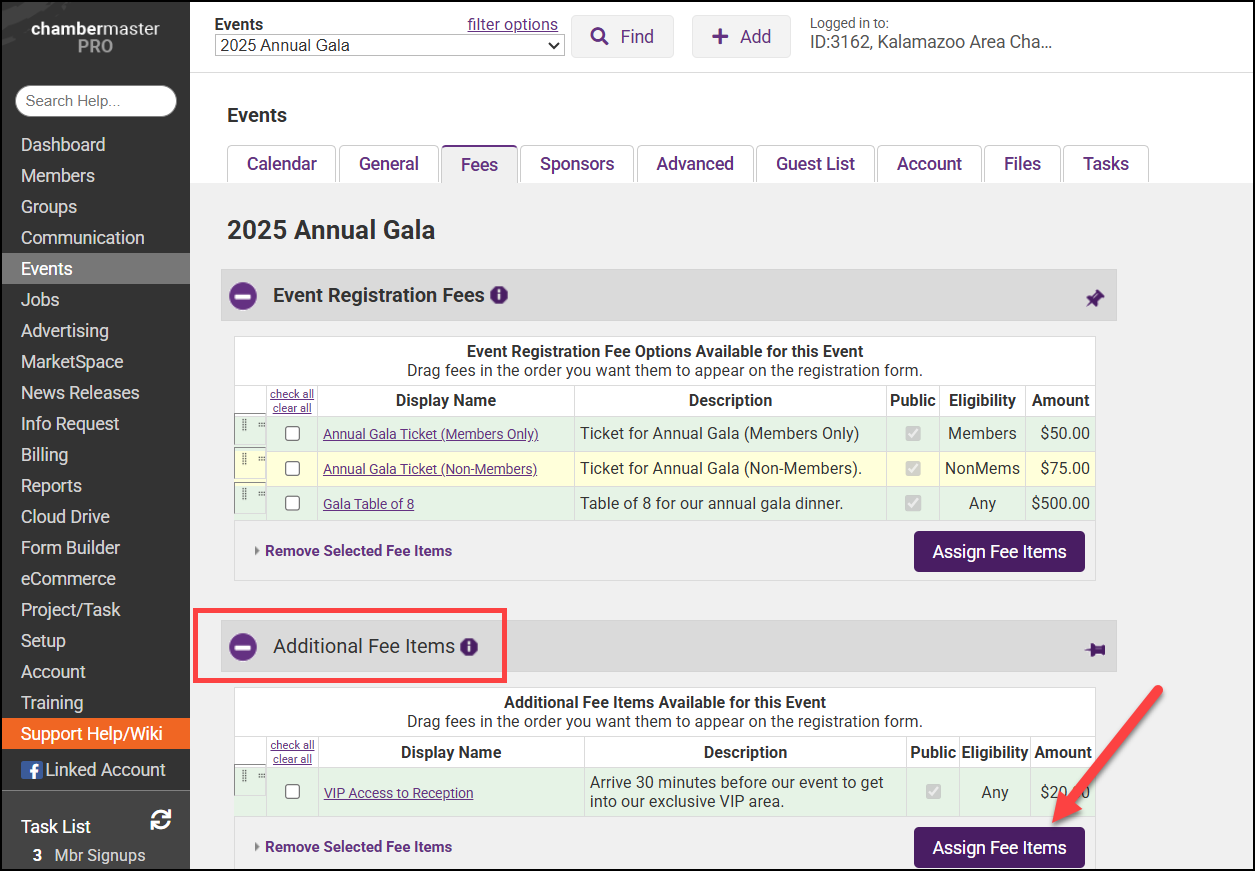Click the pin icon in Additional Fee Items header
Viewport: 1255px width, 871px height.
[1095, 650]
